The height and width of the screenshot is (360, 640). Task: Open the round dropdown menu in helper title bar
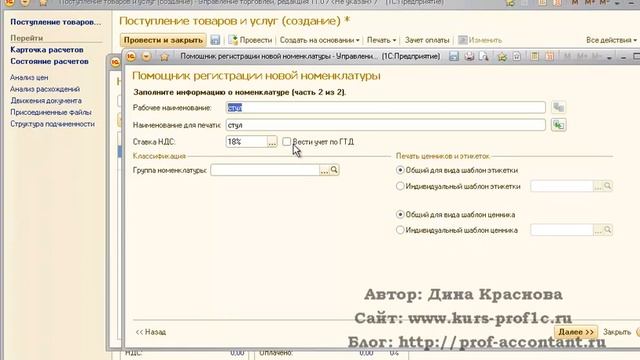point(146,56)
